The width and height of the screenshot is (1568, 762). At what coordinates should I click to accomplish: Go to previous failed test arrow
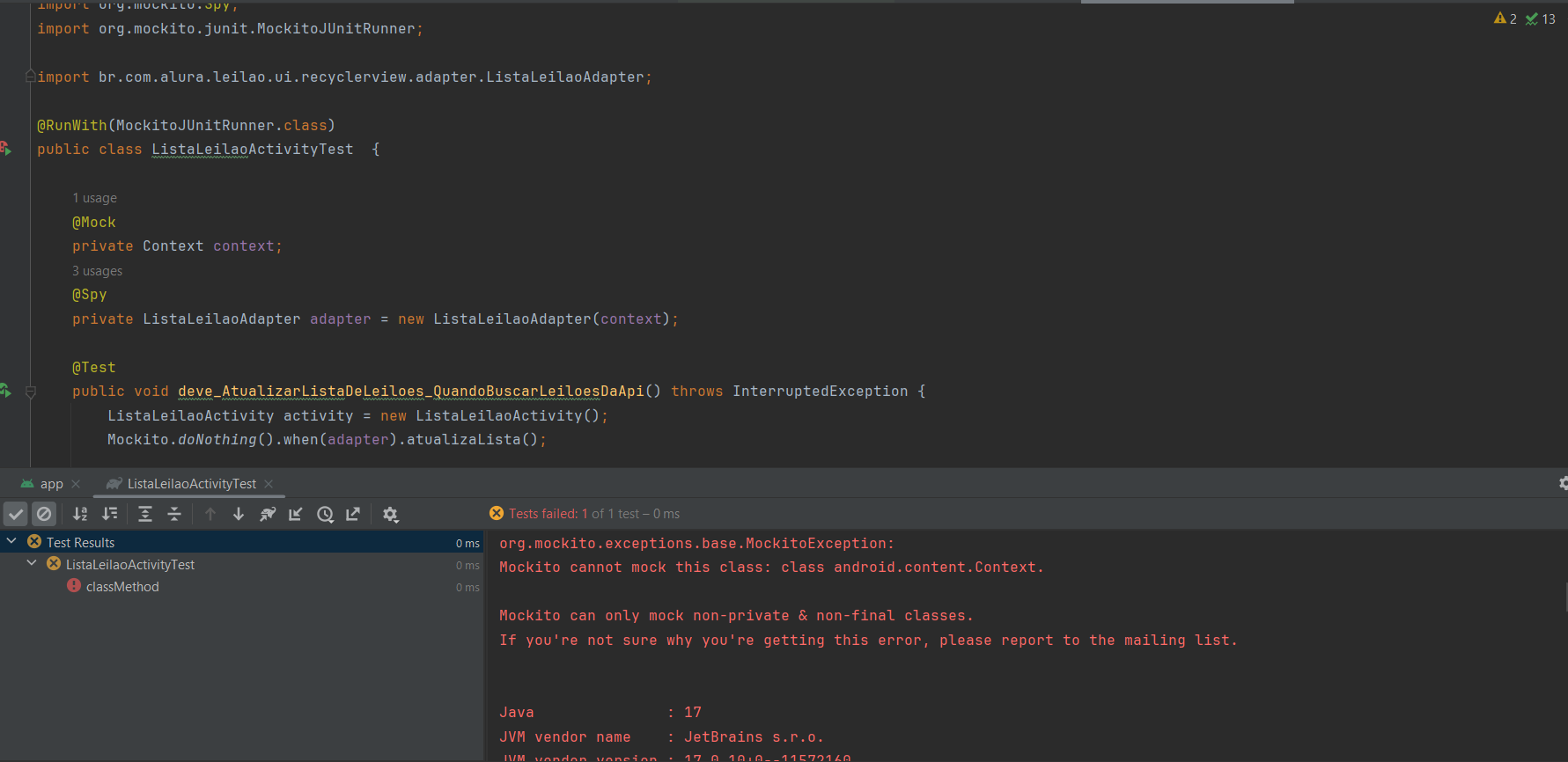tap(210, 514)
